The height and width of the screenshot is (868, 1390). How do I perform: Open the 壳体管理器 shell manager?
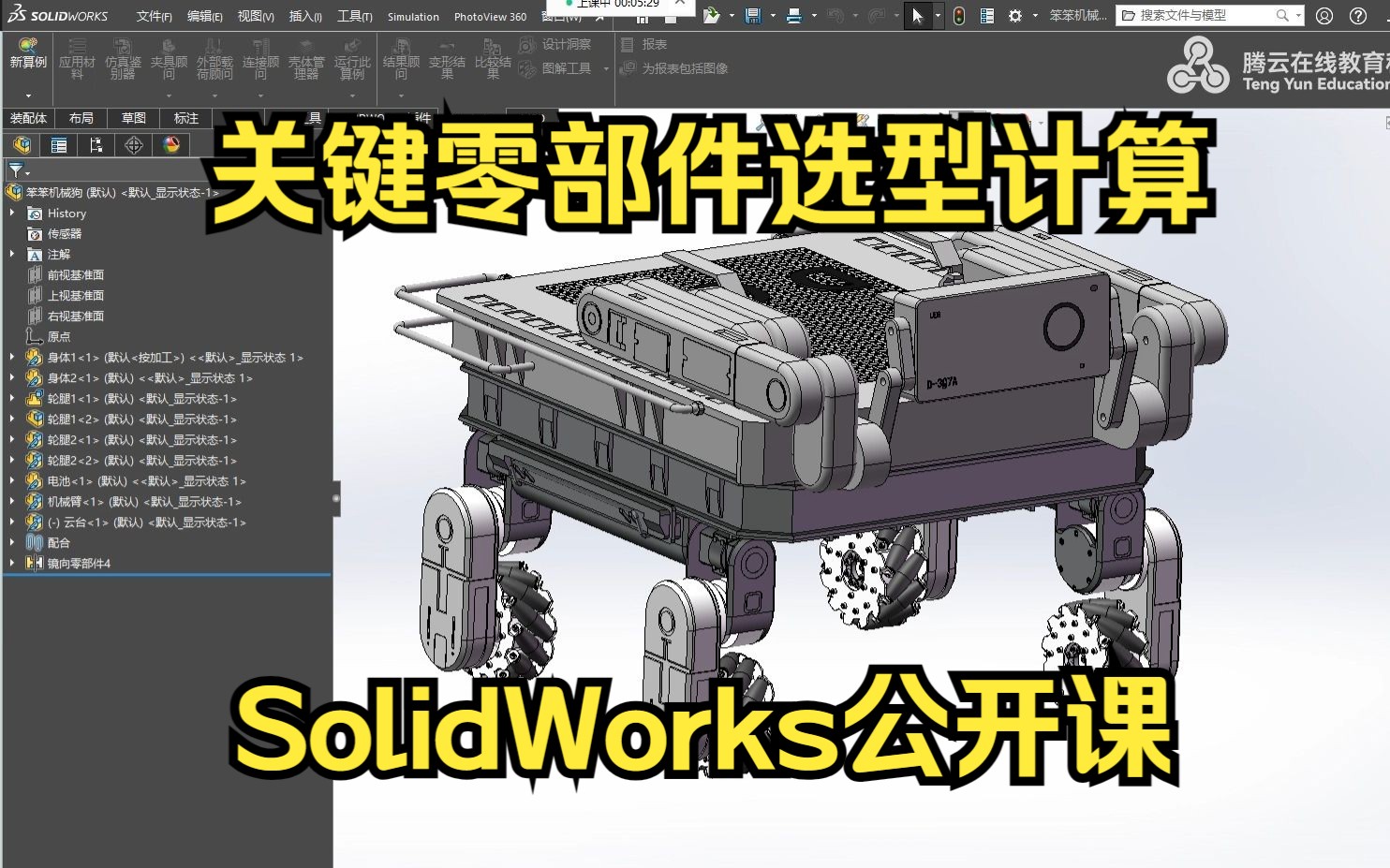click(306, 59)
